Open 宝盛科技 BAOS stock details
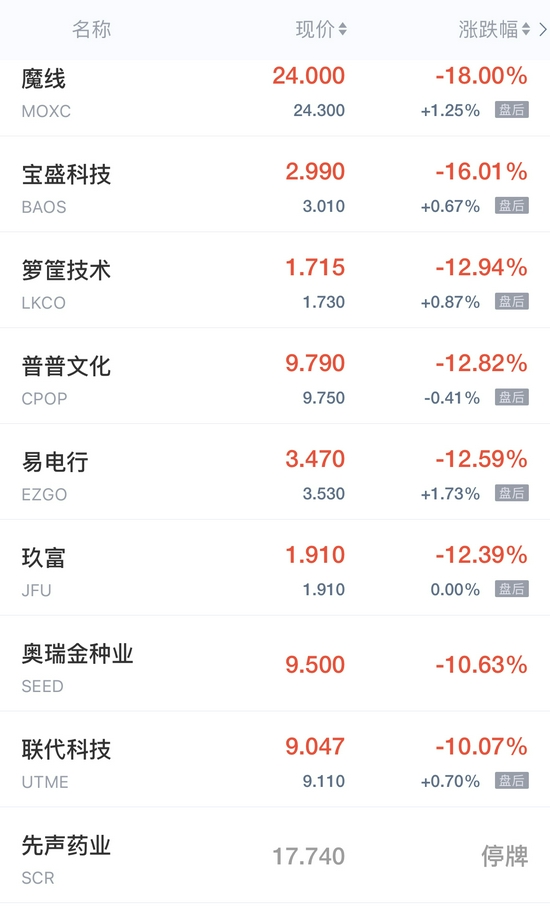This screenshot has width=550, height=910. [275, 184]
